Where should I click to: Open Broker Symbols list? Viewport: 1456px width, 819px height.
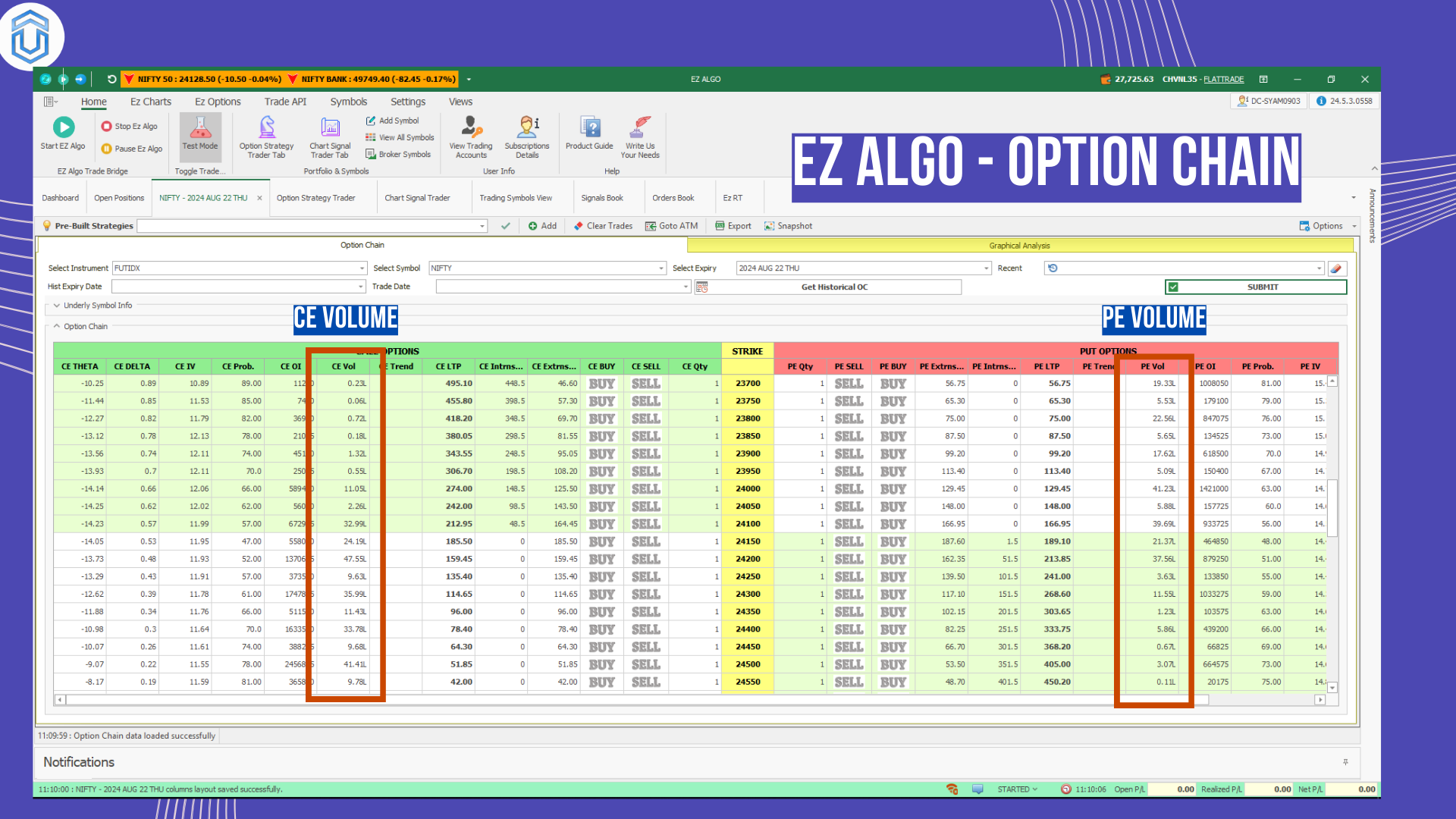[398, 154]
